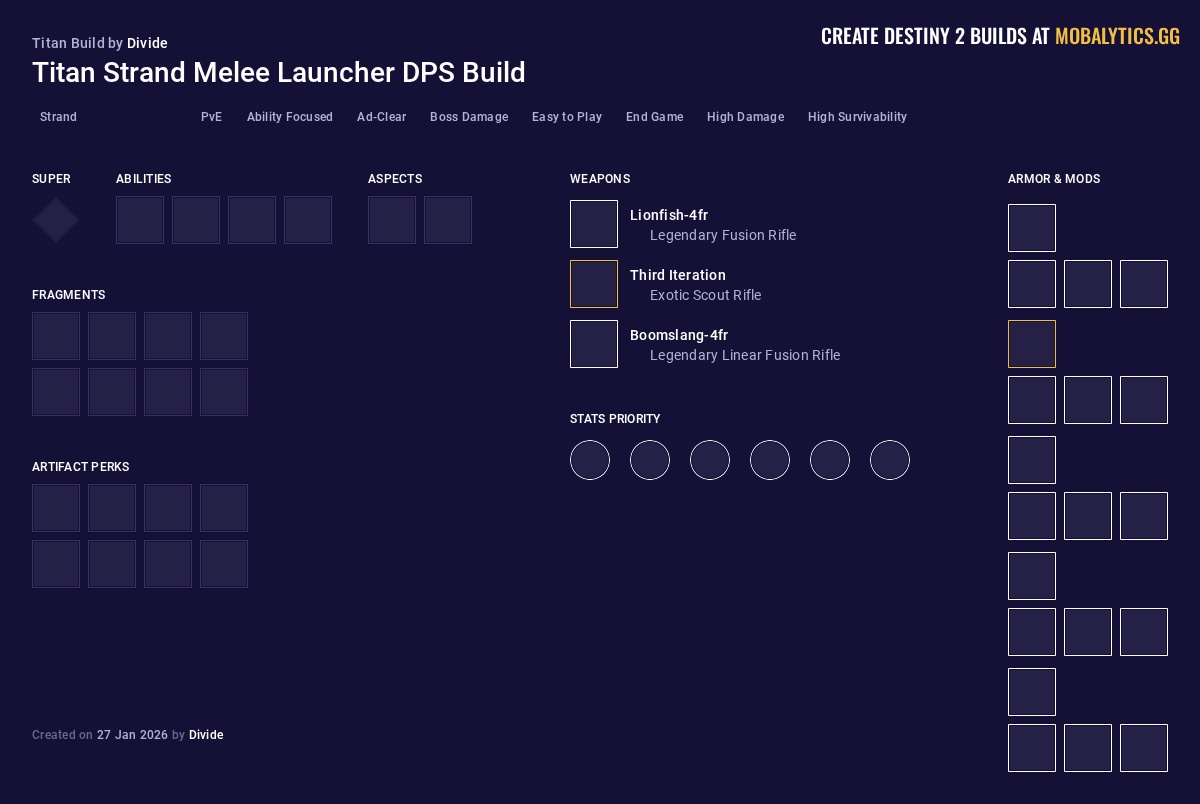Select the Lionfish-4fr fusion rifle icon

click(594, 224)
